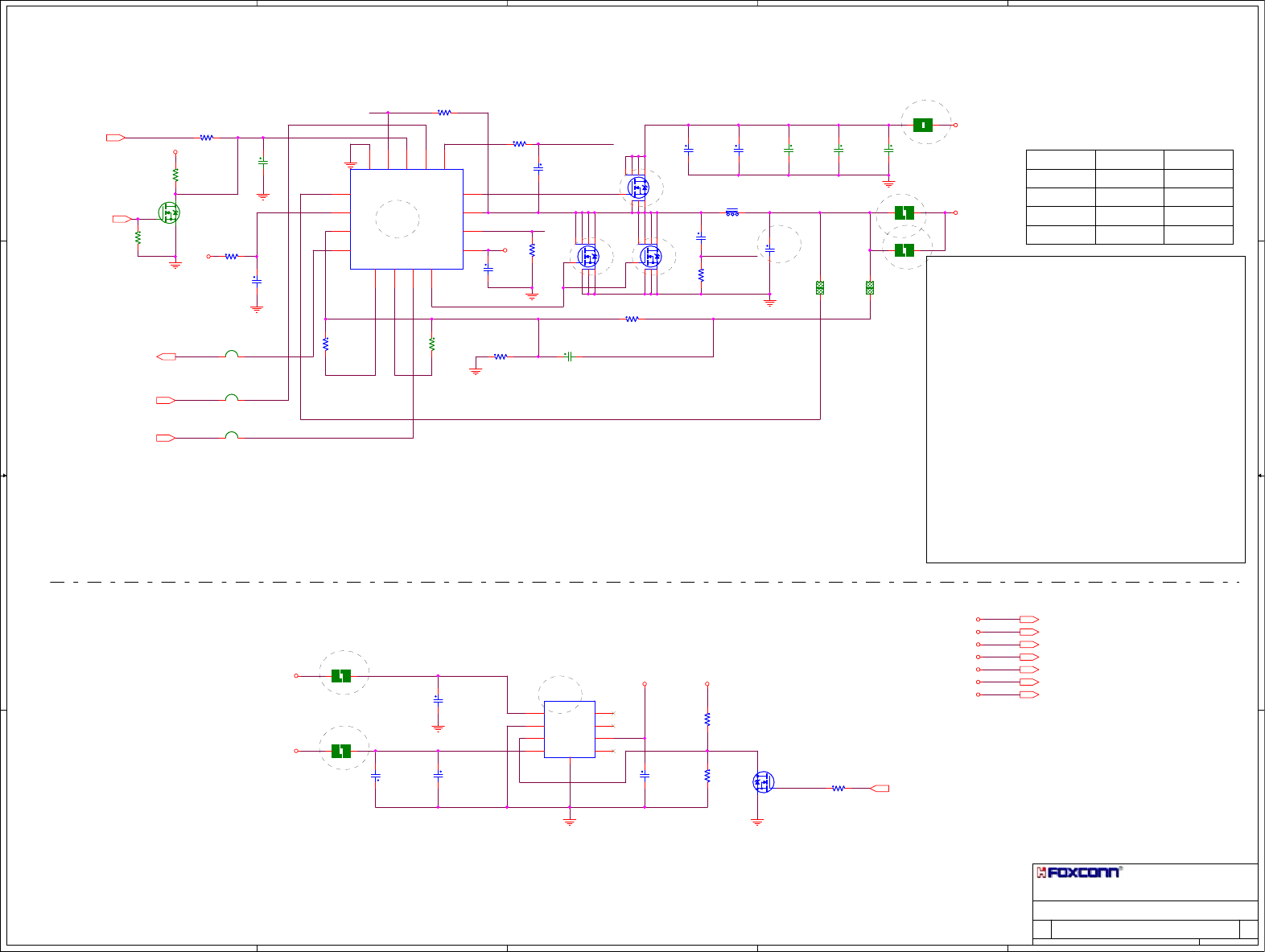The image size is (1265, 952).
Task: Select the blue resistor wired above the large IC
Action: click(x=444, y=113)
